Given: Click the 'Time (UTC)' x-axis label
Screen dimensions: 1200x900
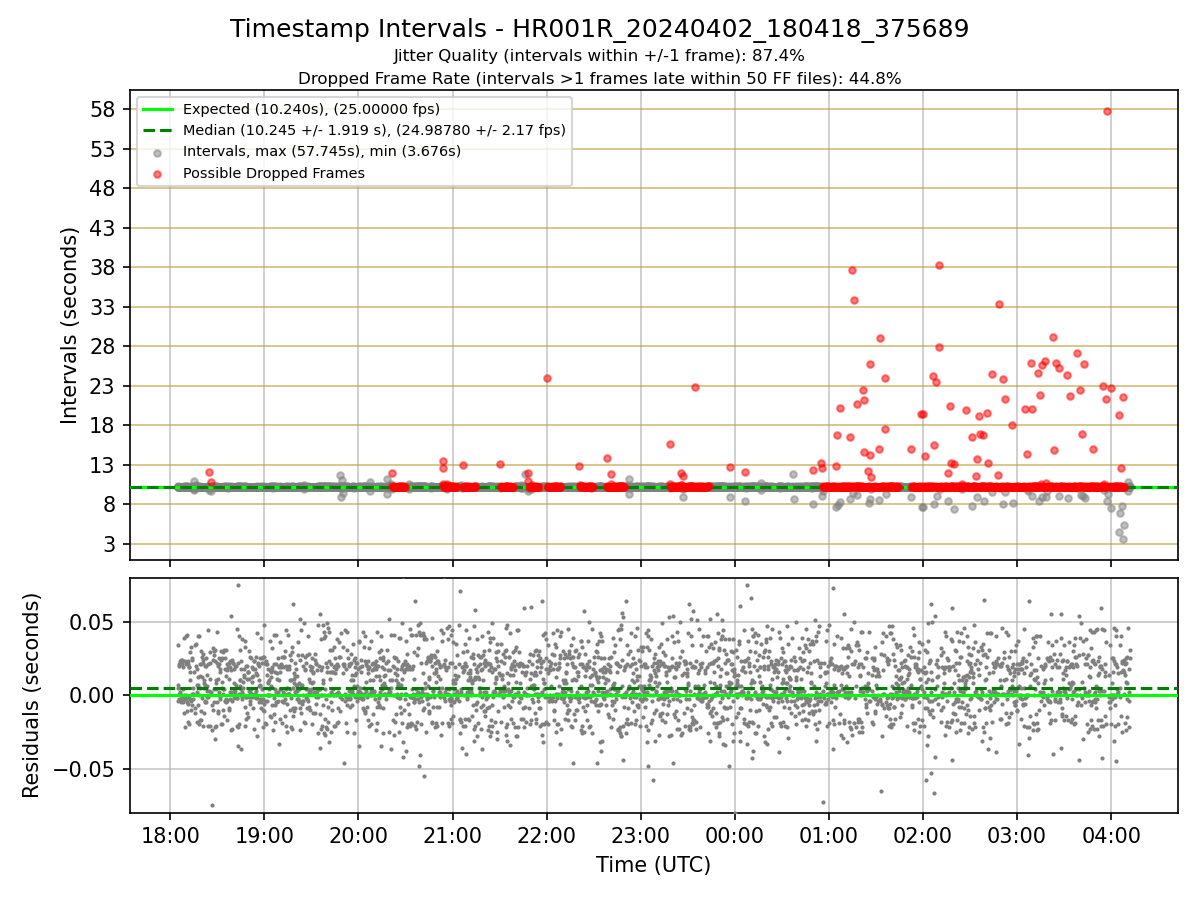Looking at the screenshot, I should tap(653, 865).
